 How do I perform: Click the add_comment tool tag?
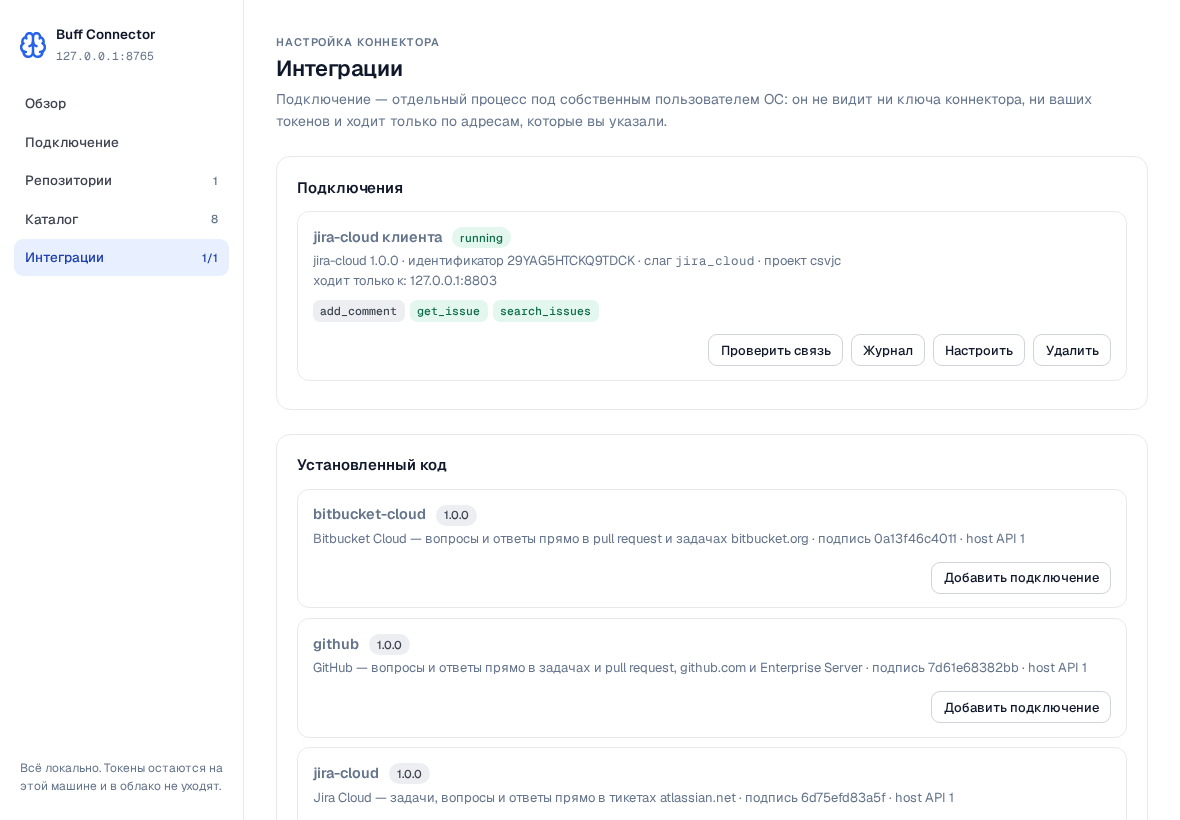358,311
